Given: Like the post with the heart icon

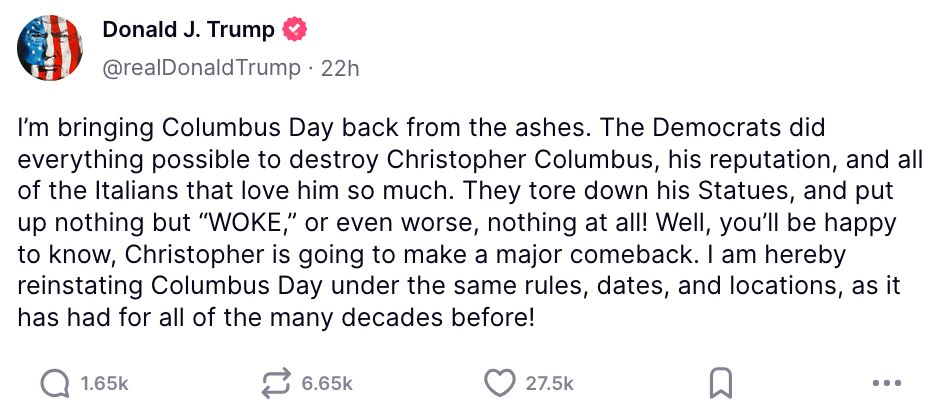Looking at the screenshot, I should coord(497,383).
